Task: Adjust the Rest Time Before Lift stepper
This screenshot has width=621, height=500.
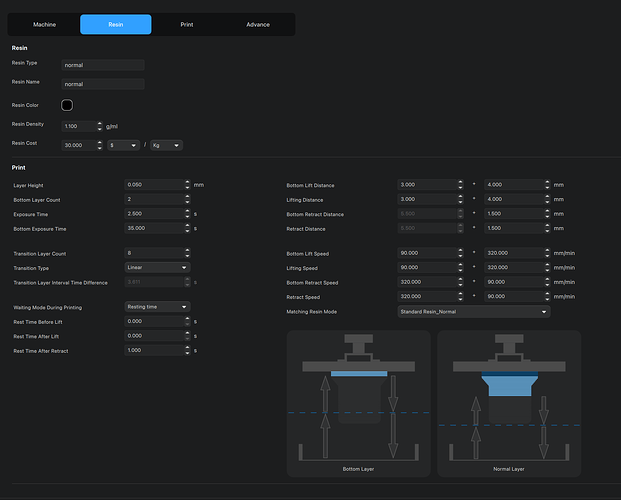Action: [187, 321]
